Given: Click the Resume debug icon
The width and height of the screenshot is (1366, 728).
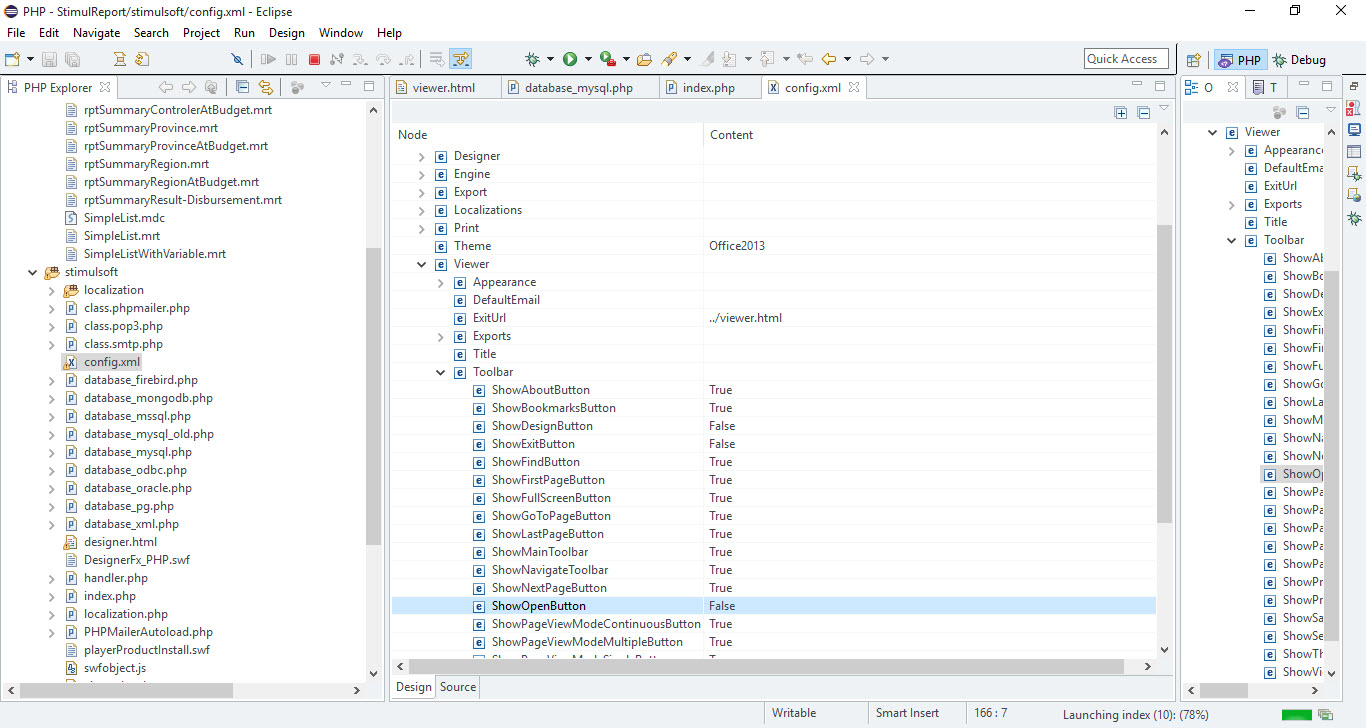Looking at the screenshot, I should (x=268, y=59).
